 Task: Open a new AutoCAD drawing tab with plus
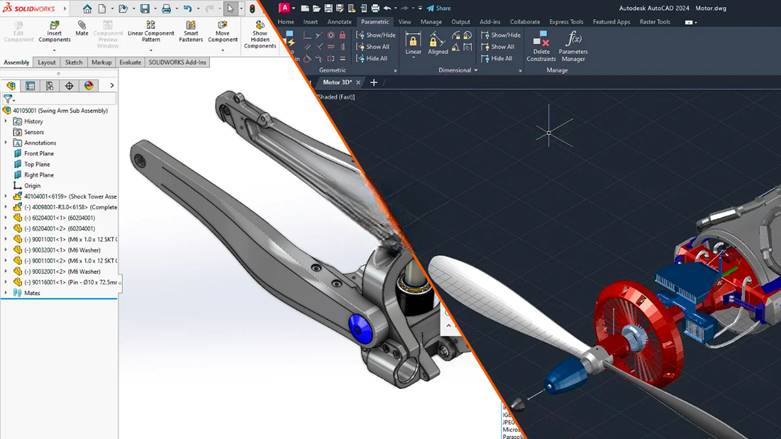(x=374, y=82)
